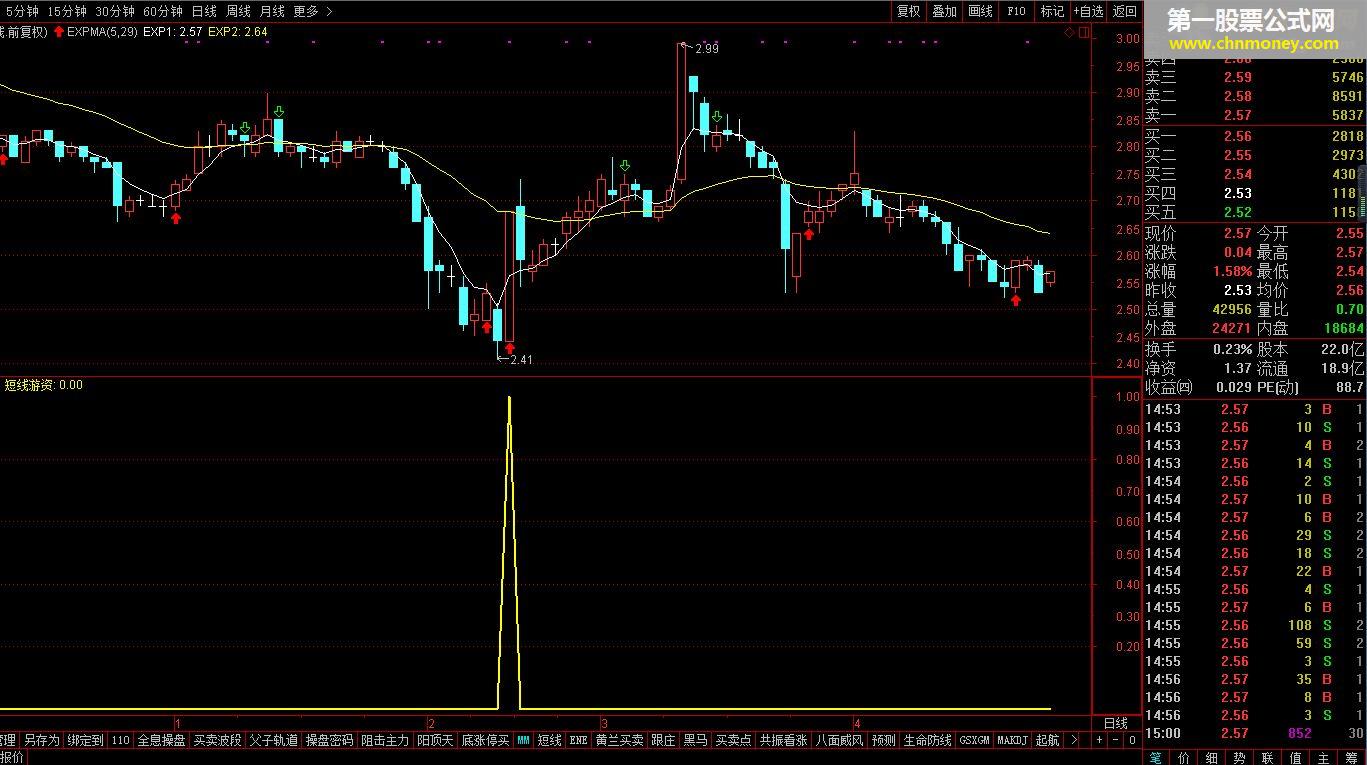
Task: Switch to the 主 main-force tab
Action: tap(1324, 758)
